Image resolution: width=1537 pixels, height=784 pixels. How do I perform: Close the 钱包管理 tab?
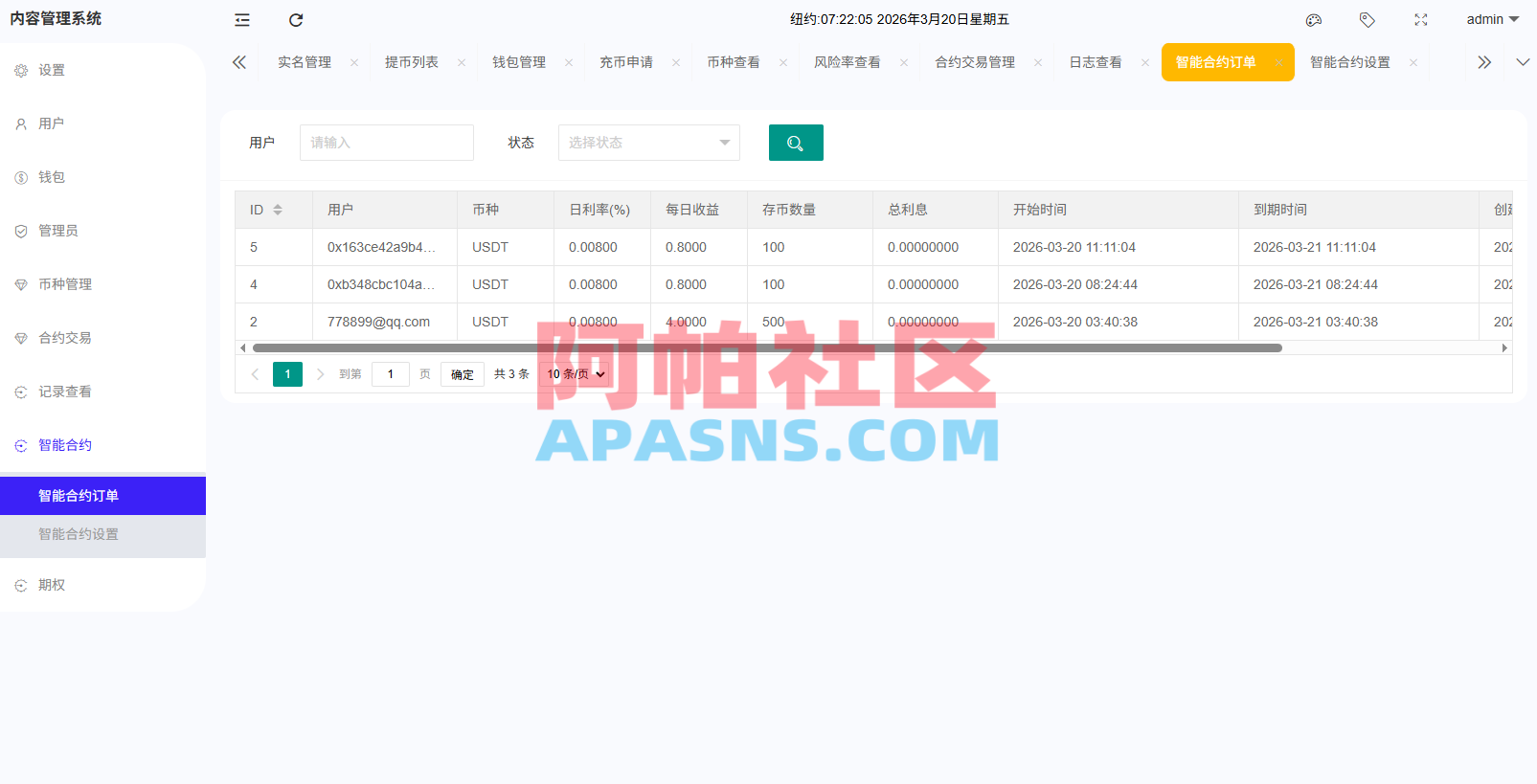point(569,62)
